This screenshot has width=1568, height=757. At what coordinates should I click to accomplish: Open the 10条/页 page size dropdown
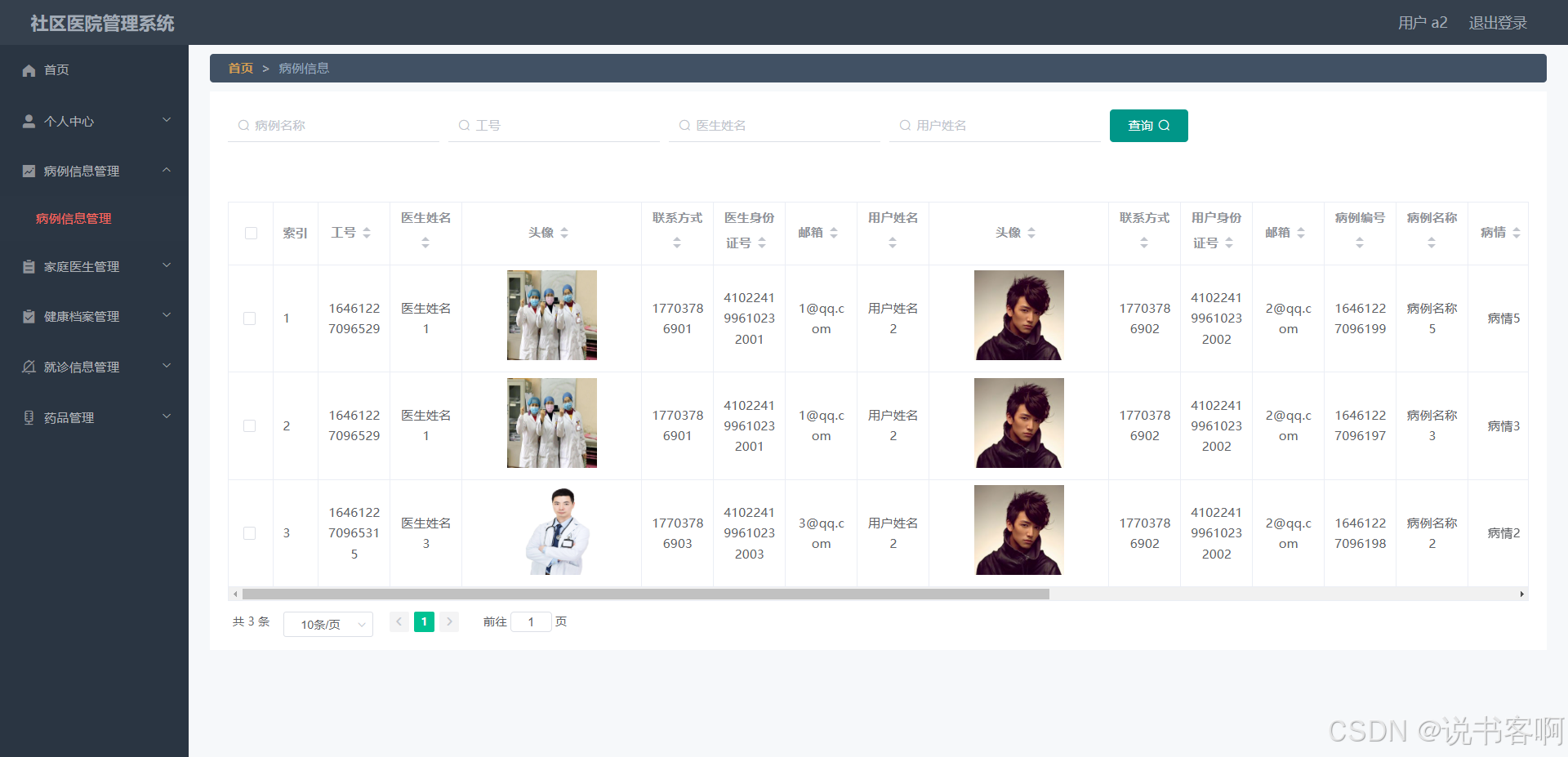328,624
